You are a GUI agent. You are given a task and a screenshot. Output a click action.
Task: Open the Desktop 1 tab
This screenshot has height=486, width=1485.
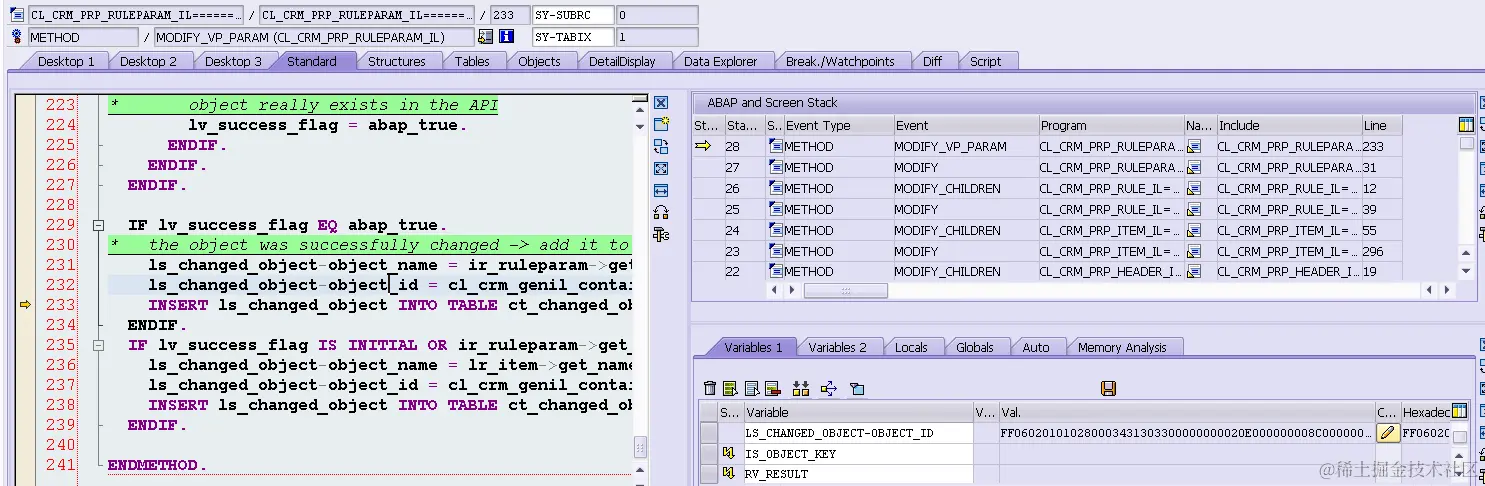tap(66, 61)
